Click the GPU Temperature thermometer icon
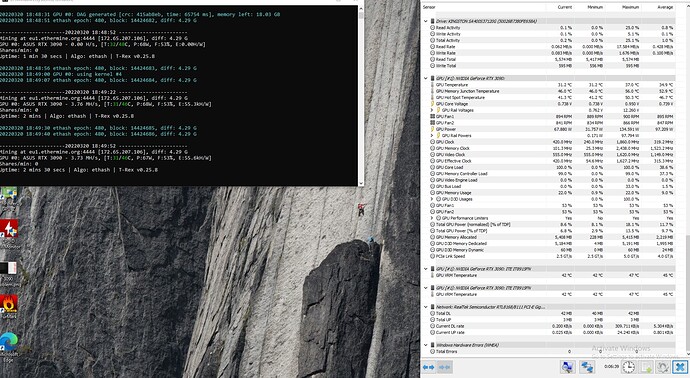Viewport: 690px width, 378px height. (432, 84)
